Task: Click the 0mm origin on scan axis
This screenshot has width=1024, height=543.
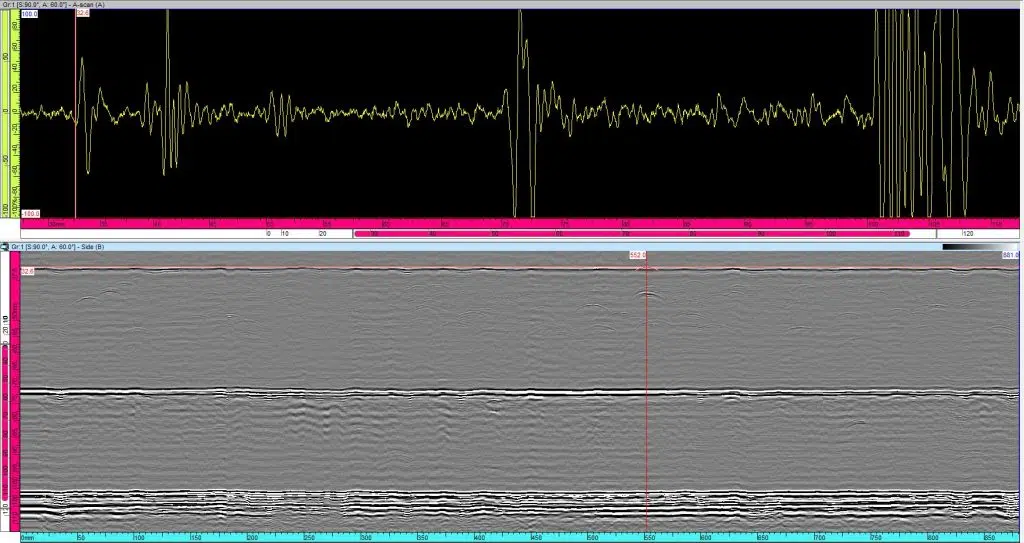Action: click(x=28, y=538)
